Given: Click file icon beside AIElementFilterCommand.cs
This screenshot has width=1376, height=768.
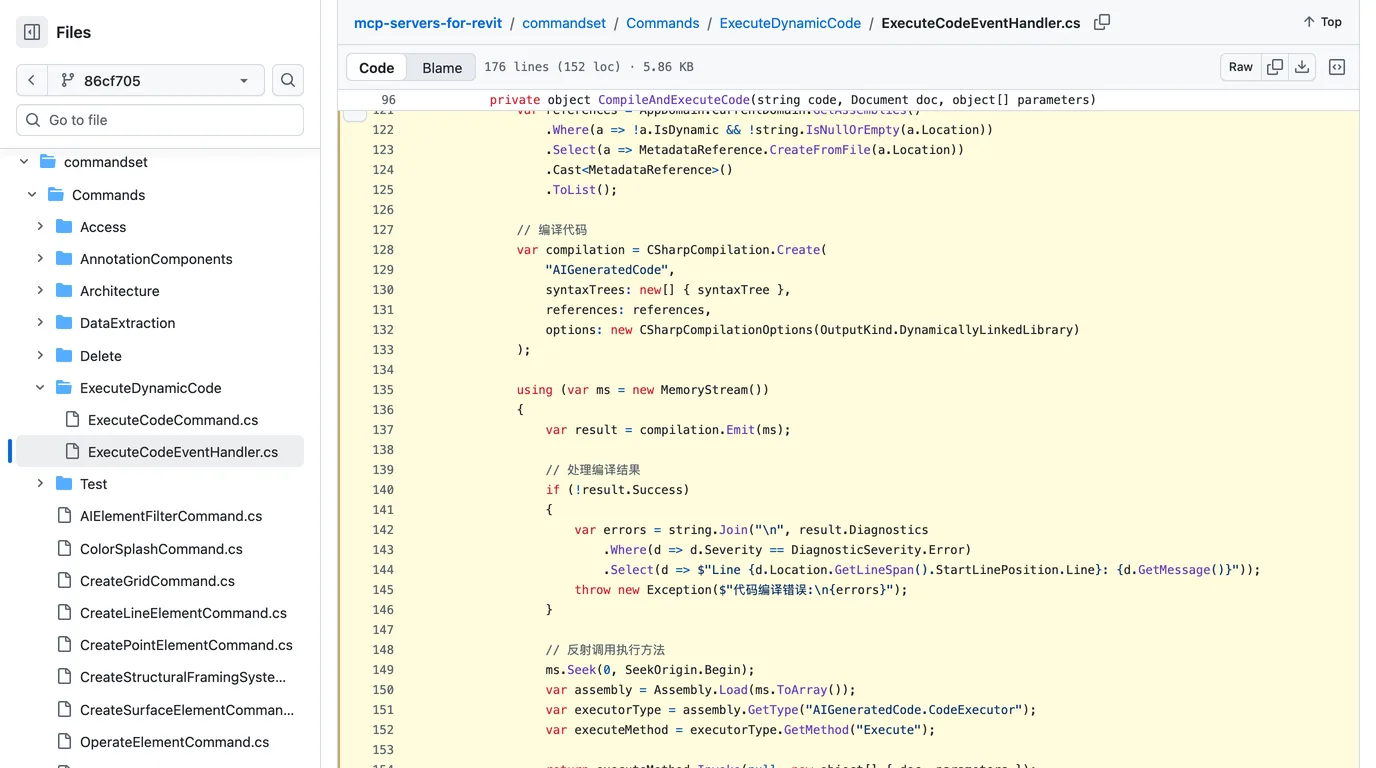Looking at the screenshot, I should coord(64,516).
